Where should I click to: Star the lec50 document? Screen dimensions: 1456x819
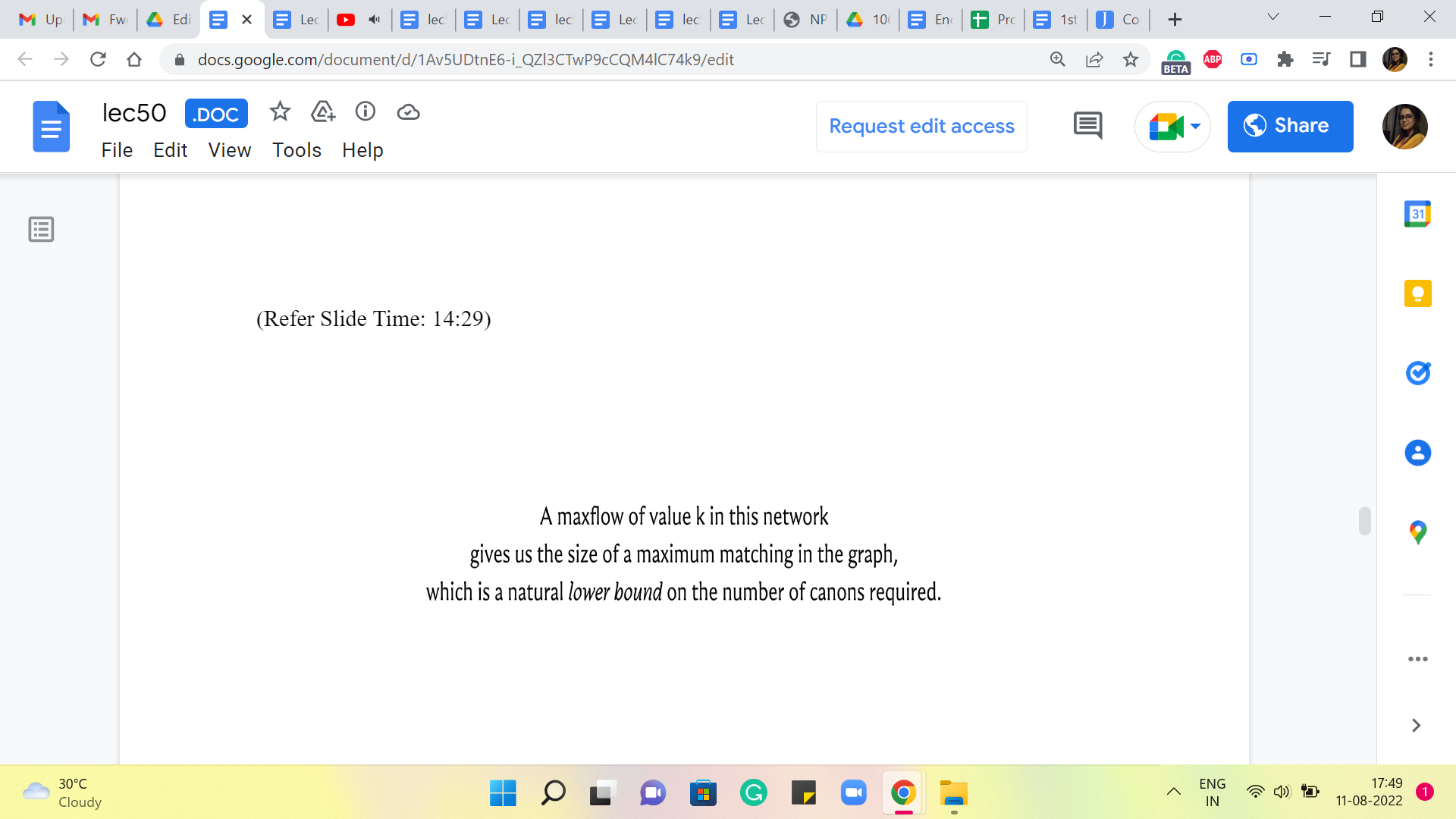tap(280, 112)
